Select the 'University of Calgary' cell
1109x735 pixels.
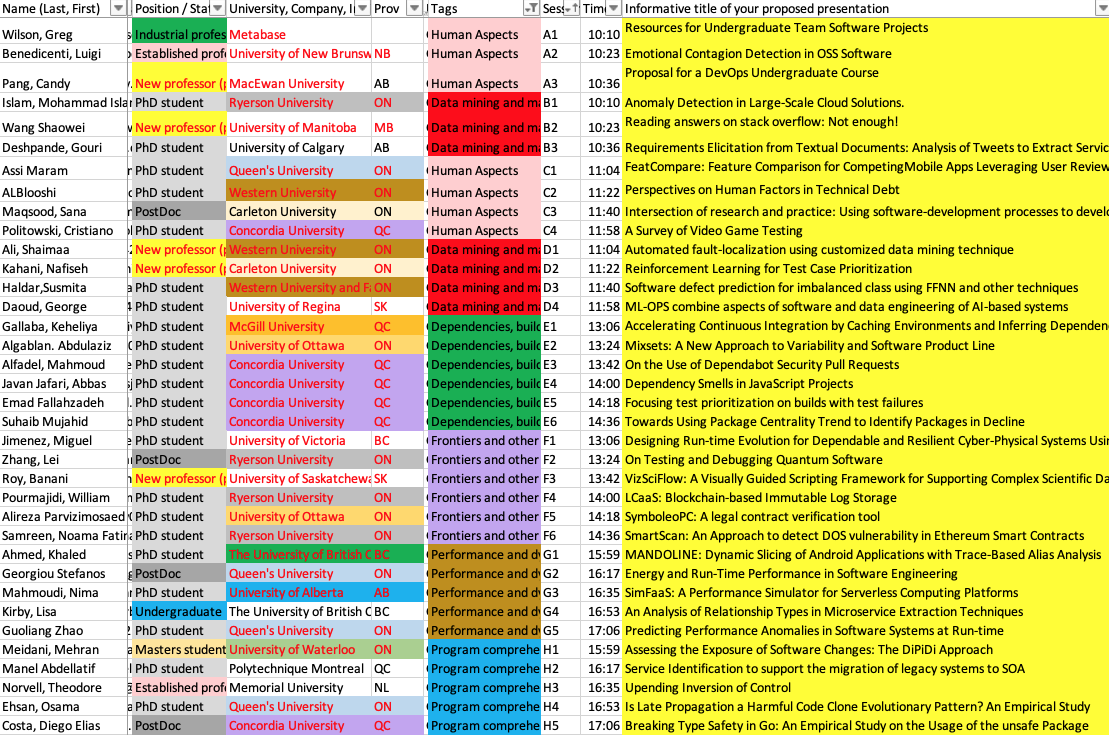299,147
